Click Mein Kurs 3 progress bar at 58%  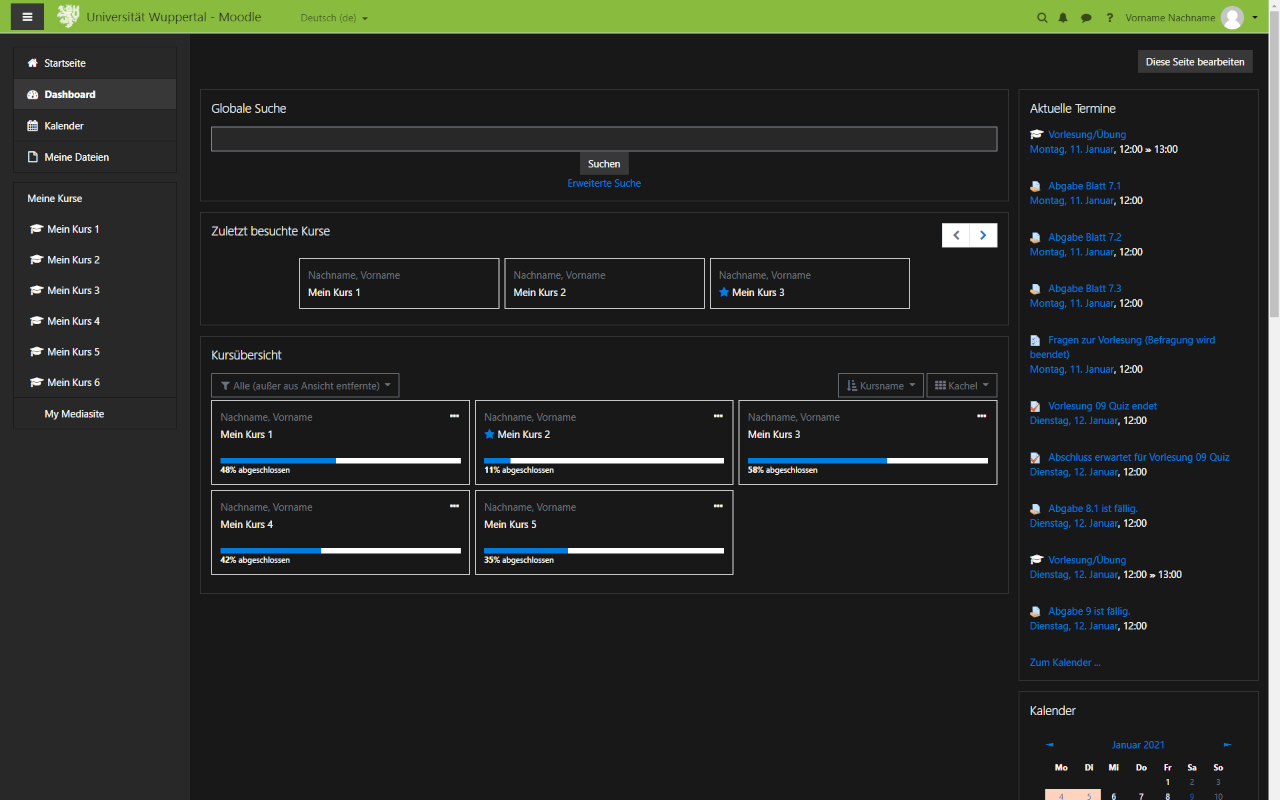click(868, 460)
